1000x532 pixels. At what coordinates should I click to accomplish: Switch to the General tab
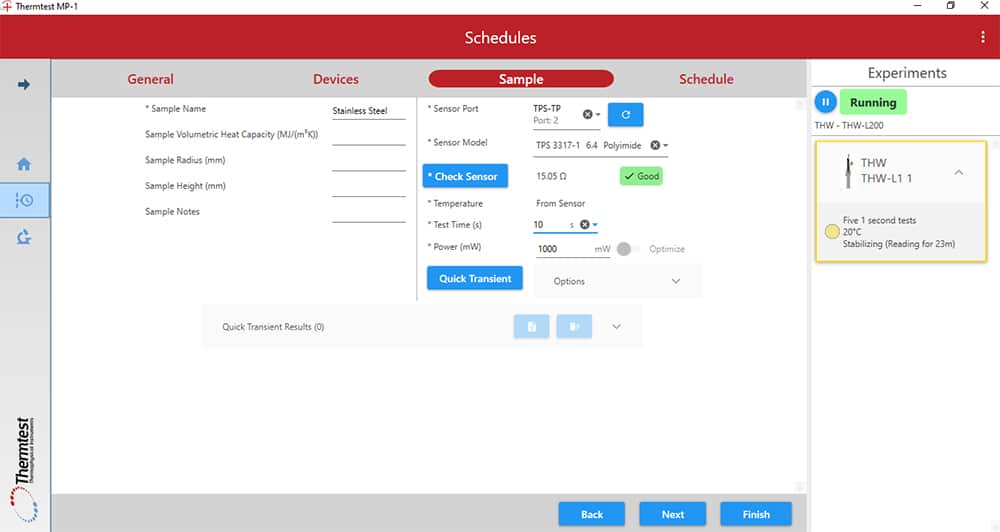click(150, 79)
